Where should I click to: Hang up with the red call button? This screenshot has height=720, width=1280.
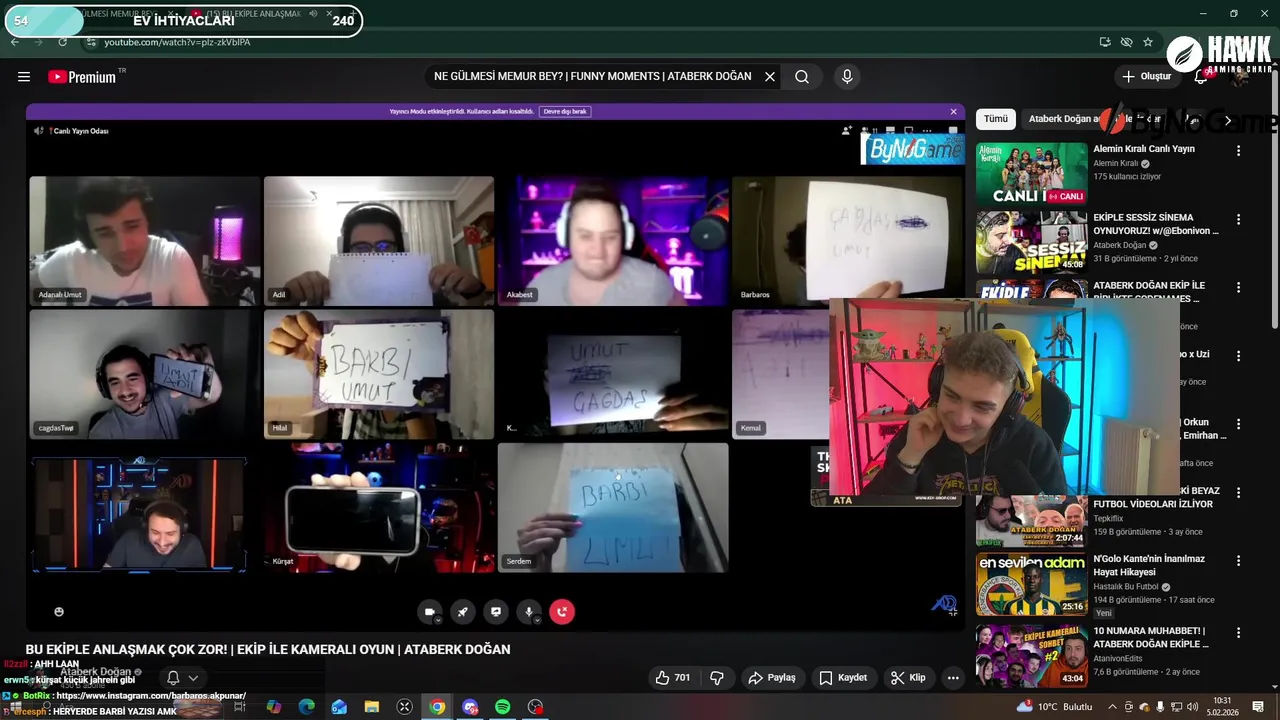click(562, 612)
